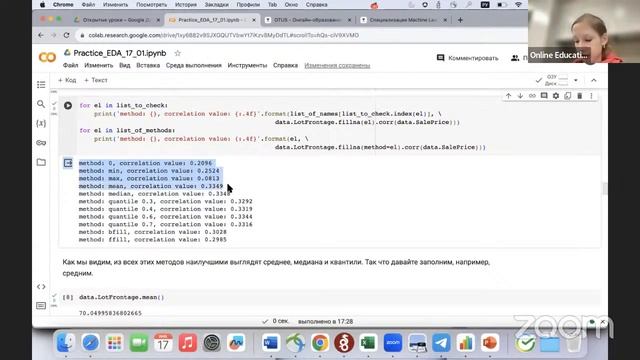
Task: Open the Files folder panel in sidebar
Action: [41, 162]
